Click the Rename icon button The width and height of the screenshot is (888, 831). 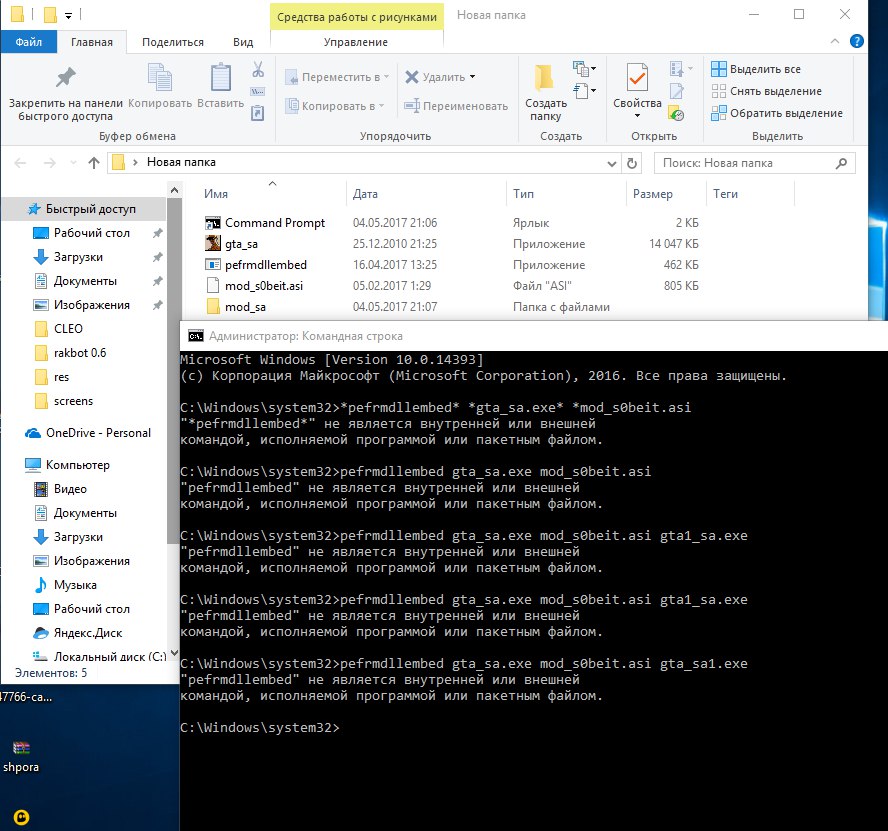click(412, 106)
